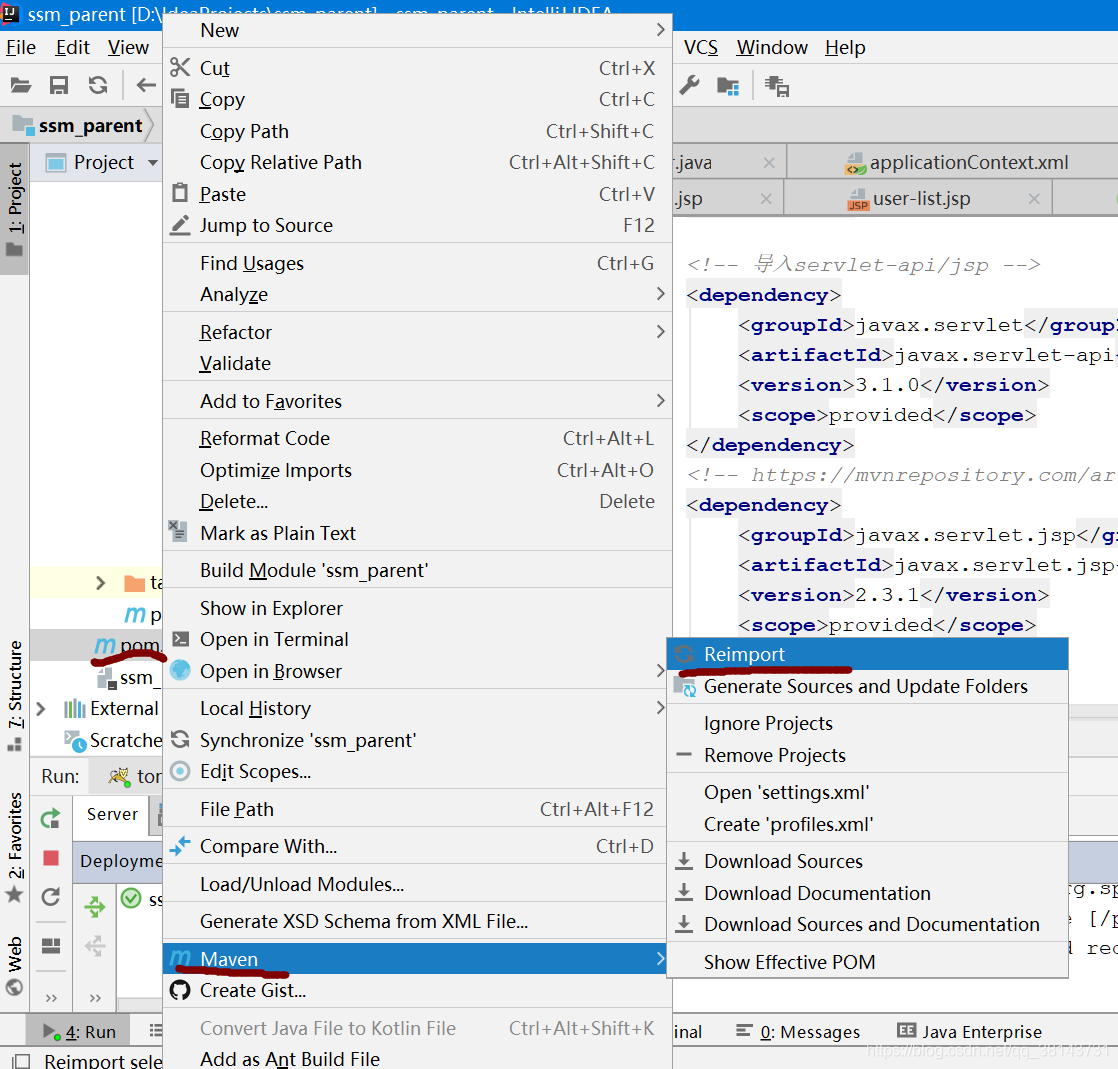
Task: Choose Generate Sources and Update Folders
Action: pyautogui.click(x=867, y=686)
